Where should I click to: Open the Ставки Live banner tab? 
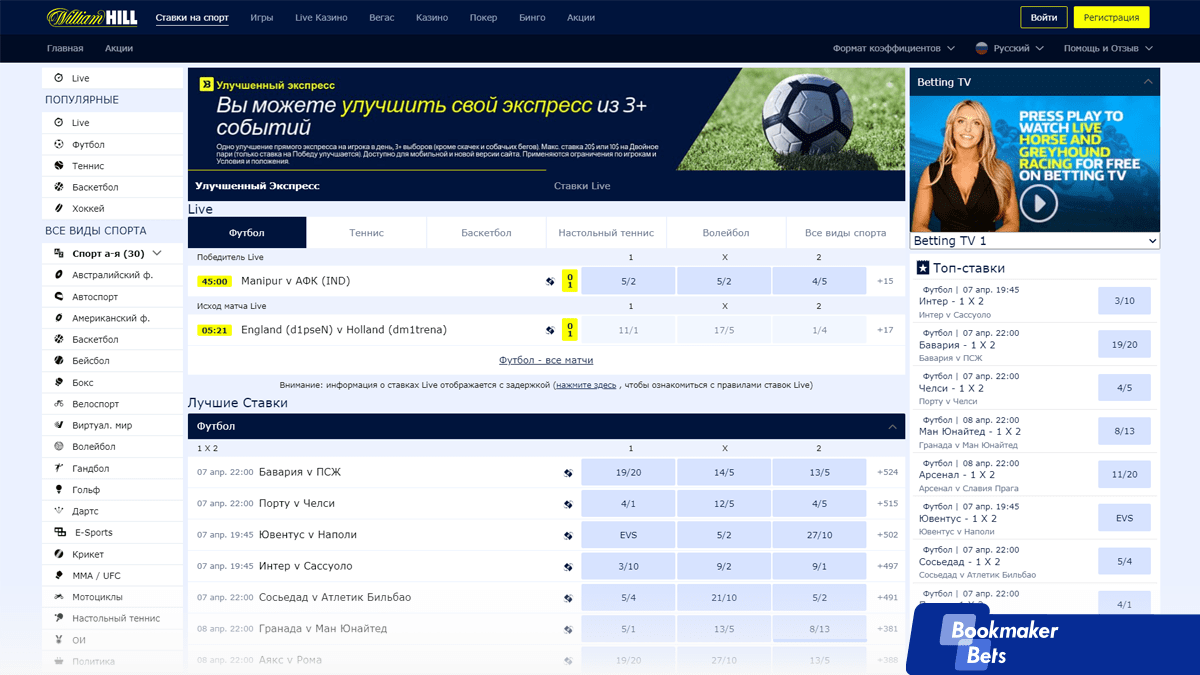click(x=582, y=186)
